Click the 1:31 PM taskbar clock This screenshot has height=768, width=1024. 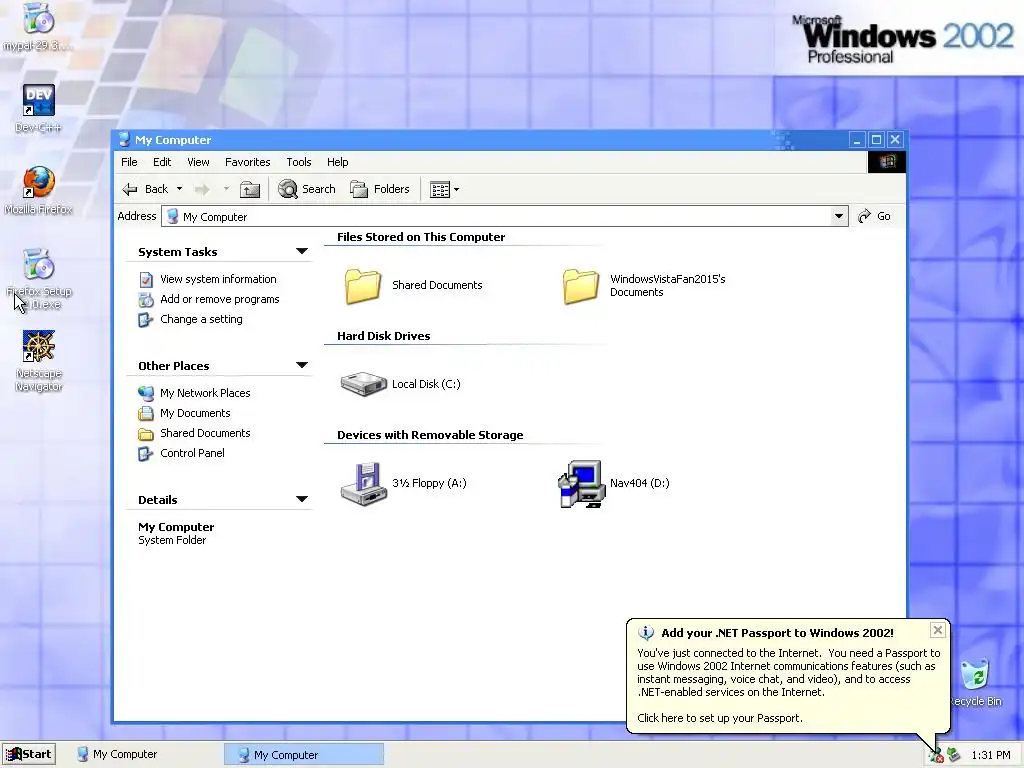click(991, 755)
